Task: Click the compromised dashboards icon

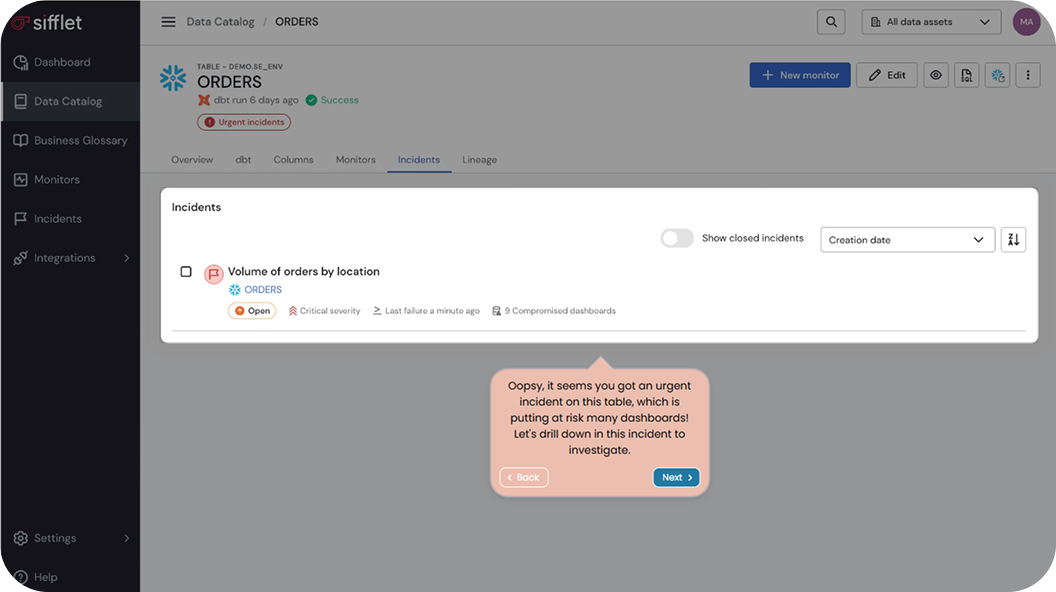Action: pos(496,310)
